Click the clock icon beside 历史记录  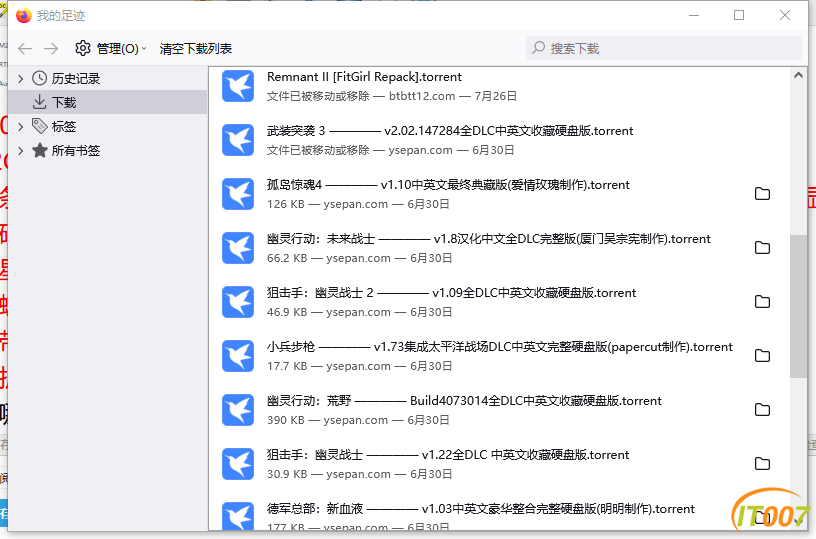click(x=40, y=79)
